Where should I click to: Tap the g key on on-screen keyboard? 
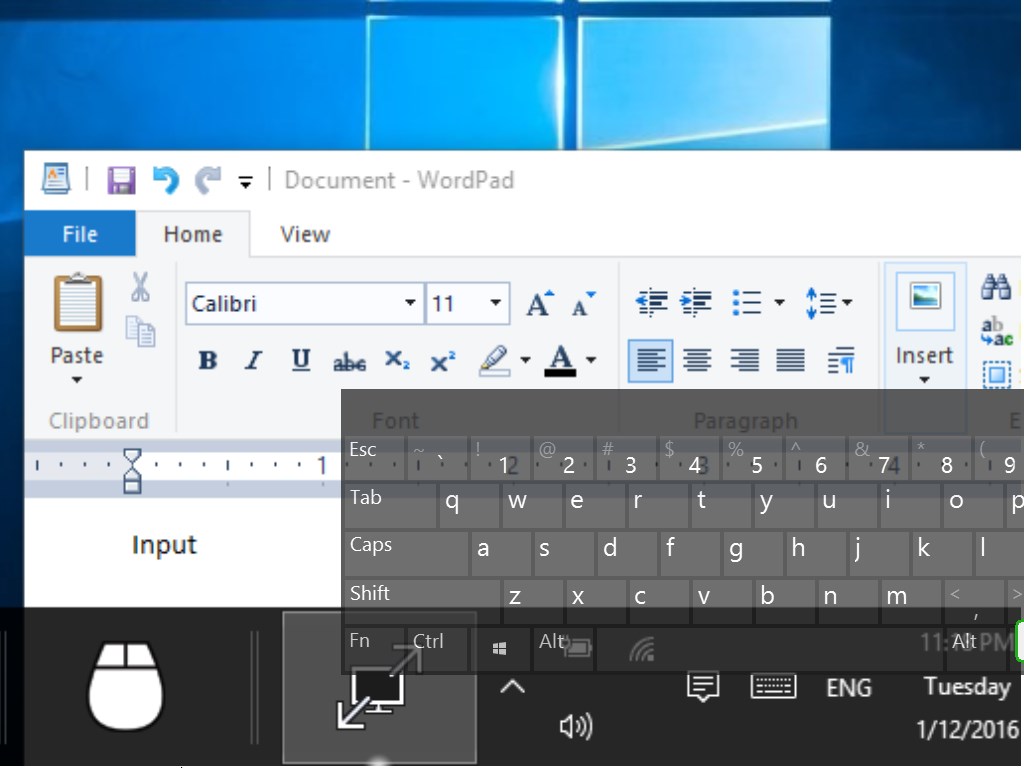click(751, 553)
